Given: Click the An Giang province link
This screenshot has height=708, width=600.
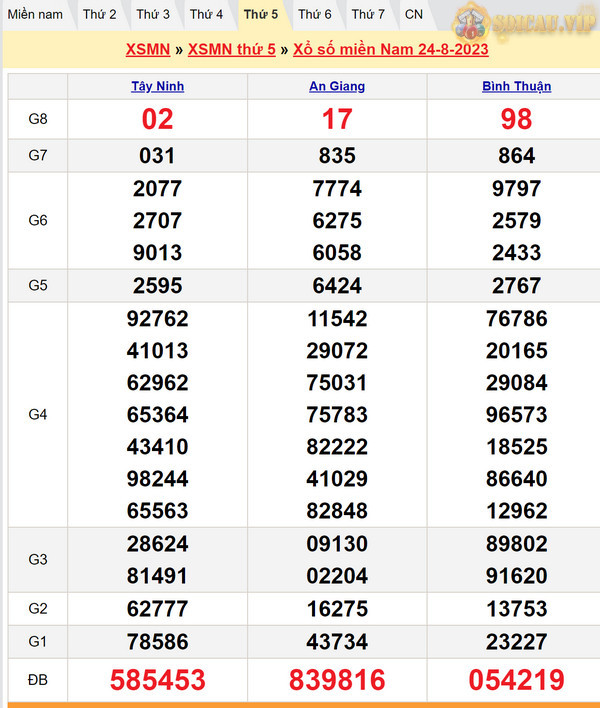Looking at the screenshot, I should point(337,86).
